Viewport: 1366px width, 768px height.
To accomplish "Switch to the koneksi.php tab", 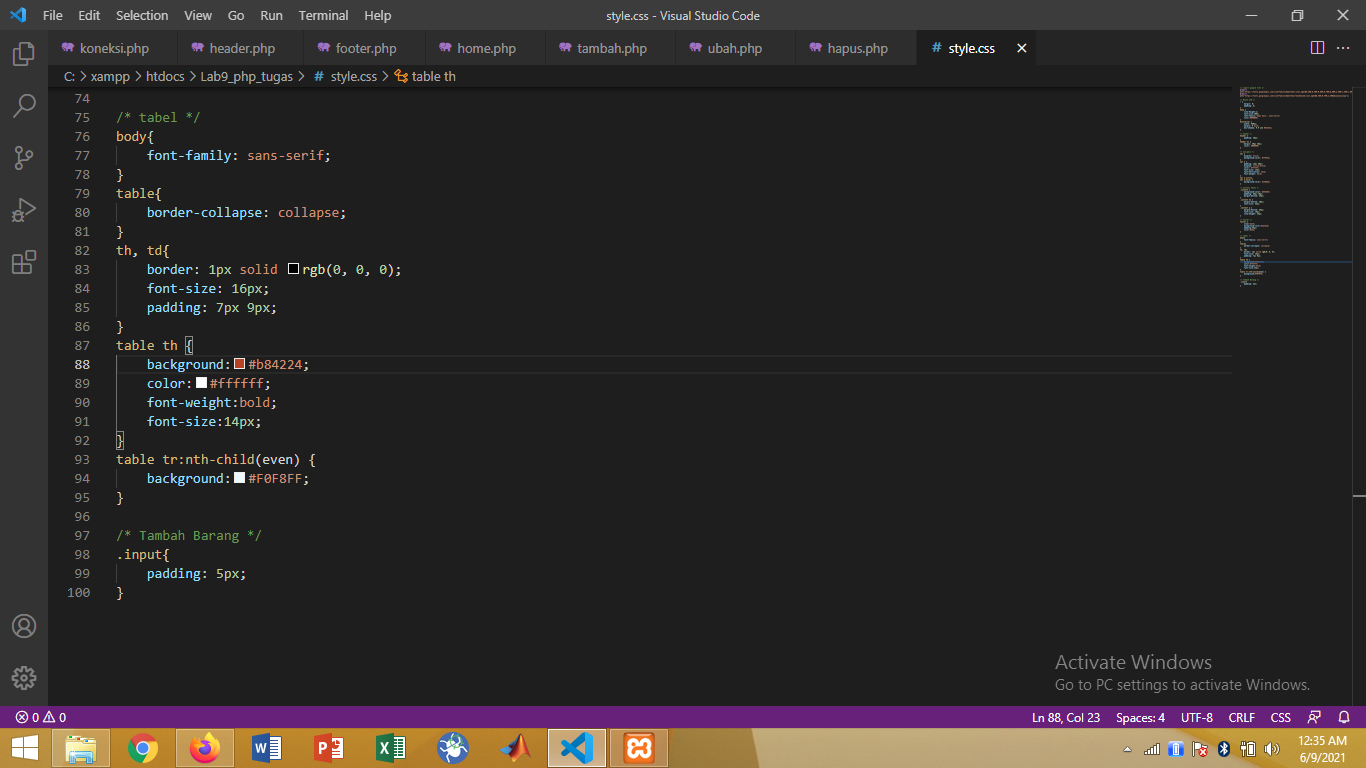I will click(114, 48).
